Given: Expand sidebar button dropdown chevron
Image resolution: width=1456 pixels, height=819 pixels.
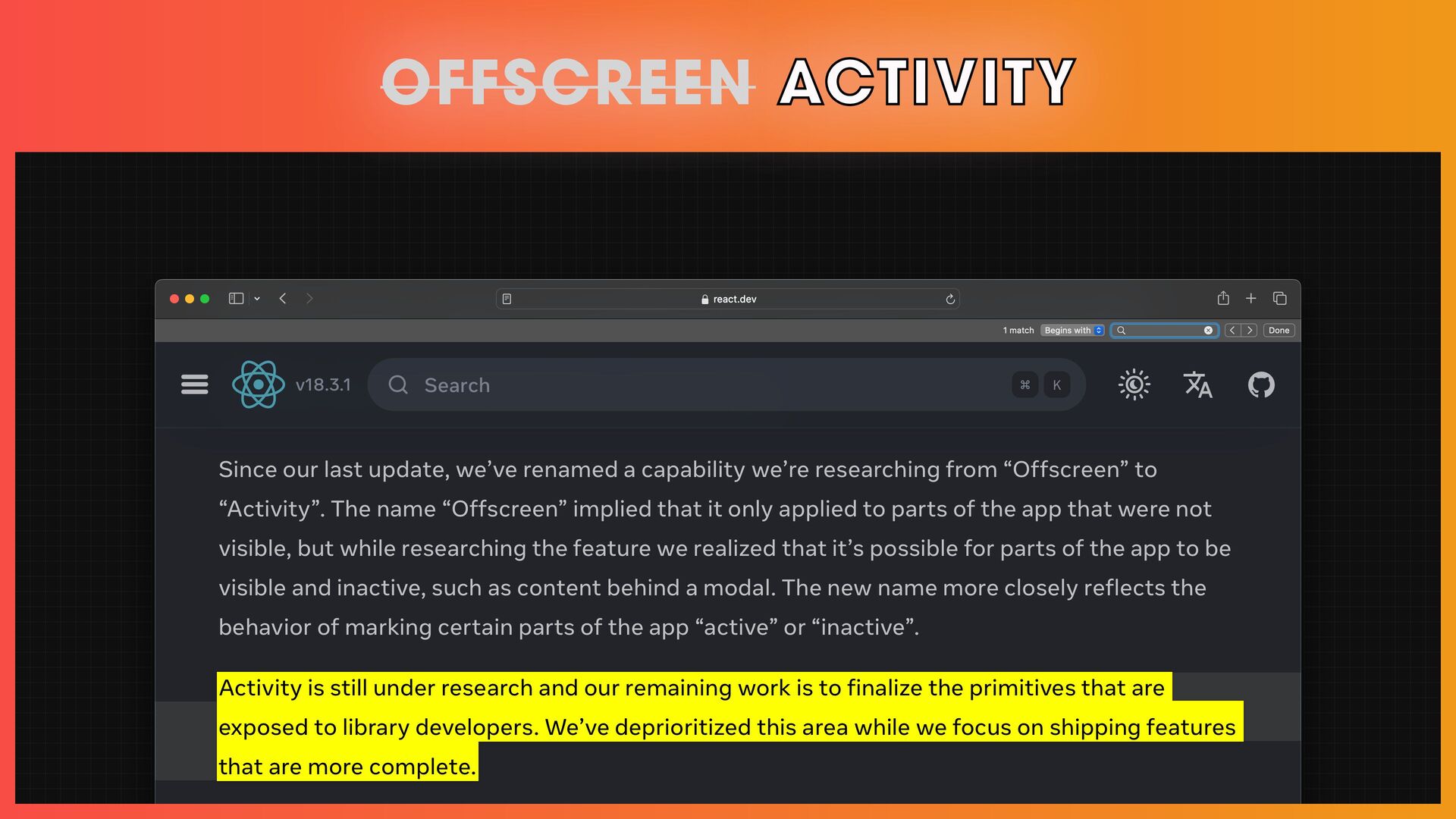Looking at the screenshot, I should pos(257,299).
